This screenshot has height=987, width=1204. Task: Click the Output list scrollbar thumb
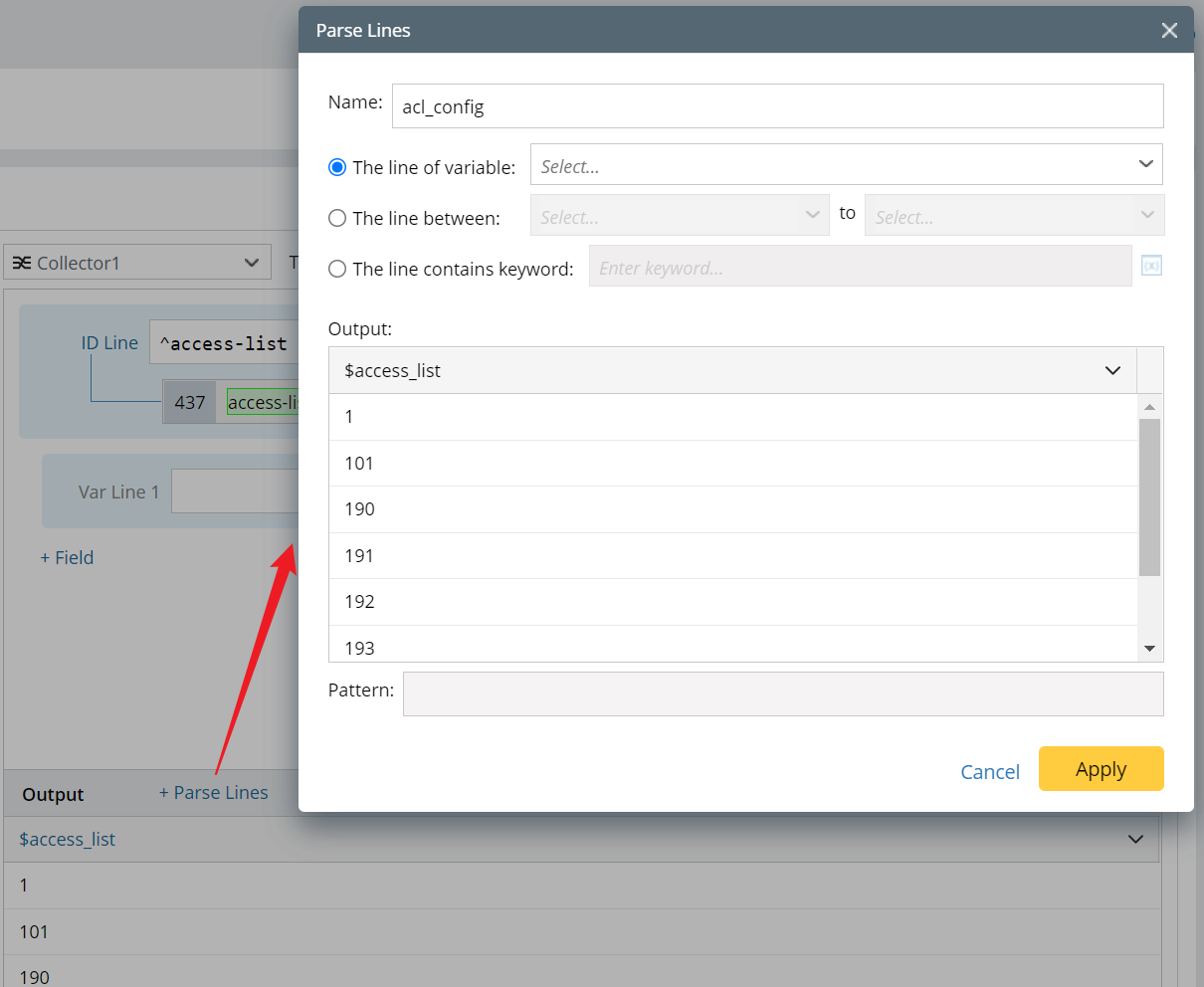click(x=1149, y=496)
